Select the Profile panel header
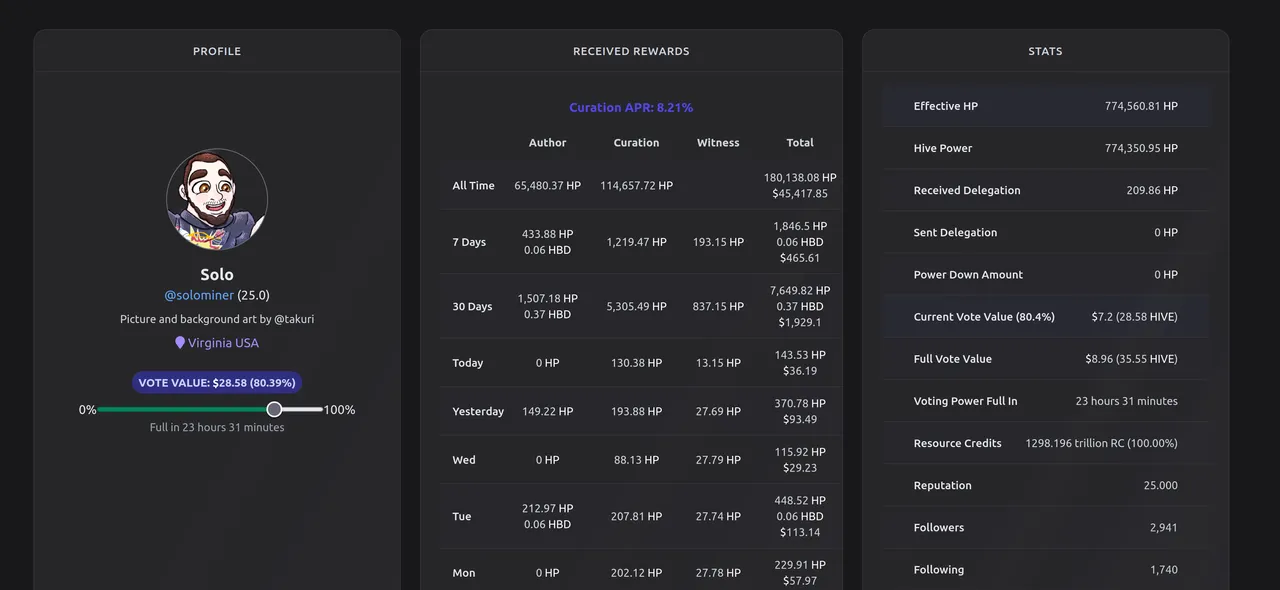The height and width of the screenshot is (590, 1280). pos(217,51)
